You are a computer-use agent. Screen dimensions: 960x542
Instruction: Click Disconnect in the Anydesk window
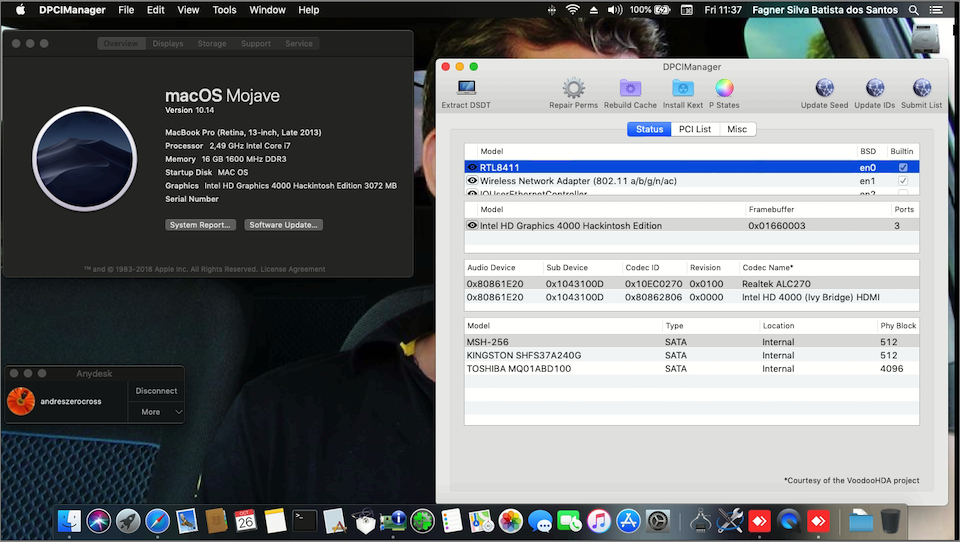pos(156,391)
